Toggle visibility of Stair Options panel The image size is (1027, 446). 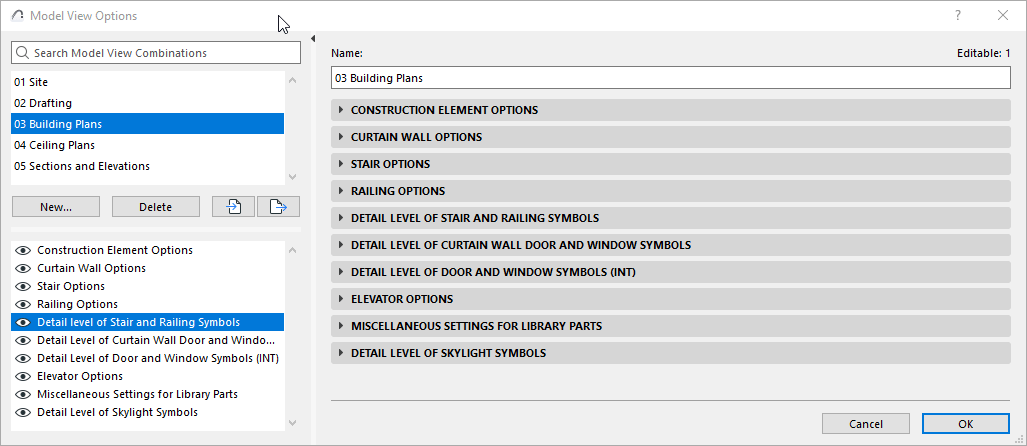pyautogui.click(x=22, y=286)
